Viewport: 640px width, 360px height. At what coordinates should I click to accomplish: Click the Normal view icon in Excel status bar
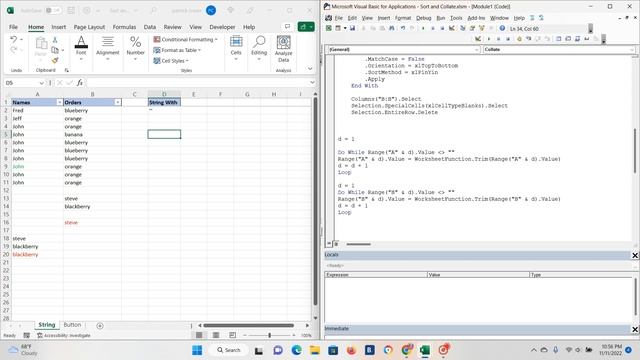pos(199,335)
